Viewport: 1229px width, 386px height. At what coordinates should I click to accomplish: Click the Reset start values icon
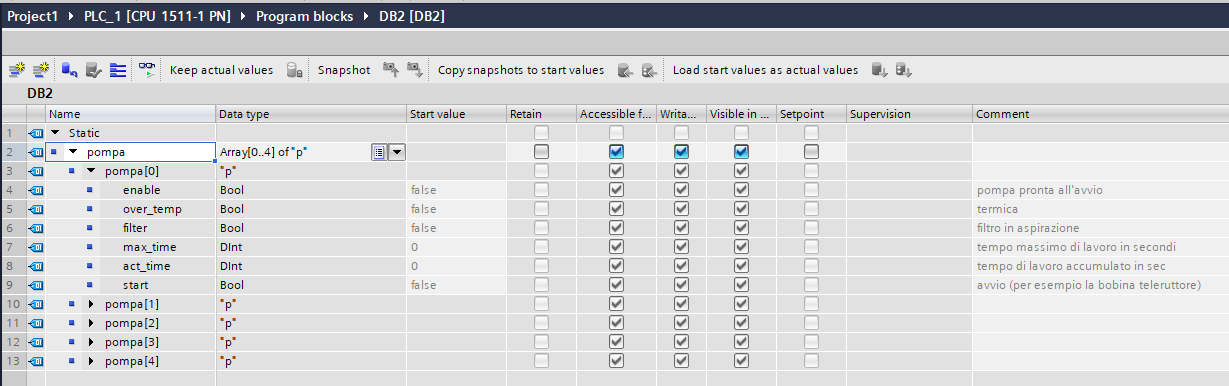(x=69, y=70)
